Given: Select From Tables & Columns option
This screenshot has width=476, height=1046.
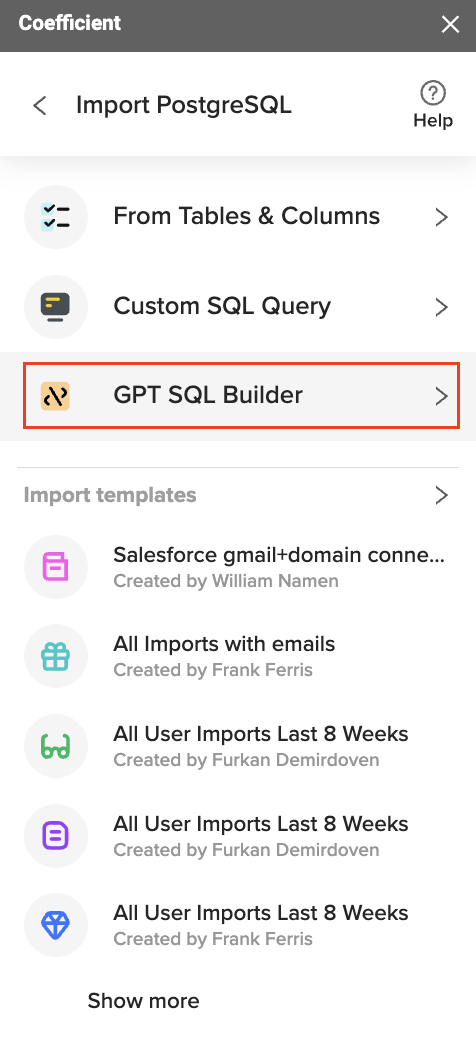Looking at the screenshot, I should point(238,217).
